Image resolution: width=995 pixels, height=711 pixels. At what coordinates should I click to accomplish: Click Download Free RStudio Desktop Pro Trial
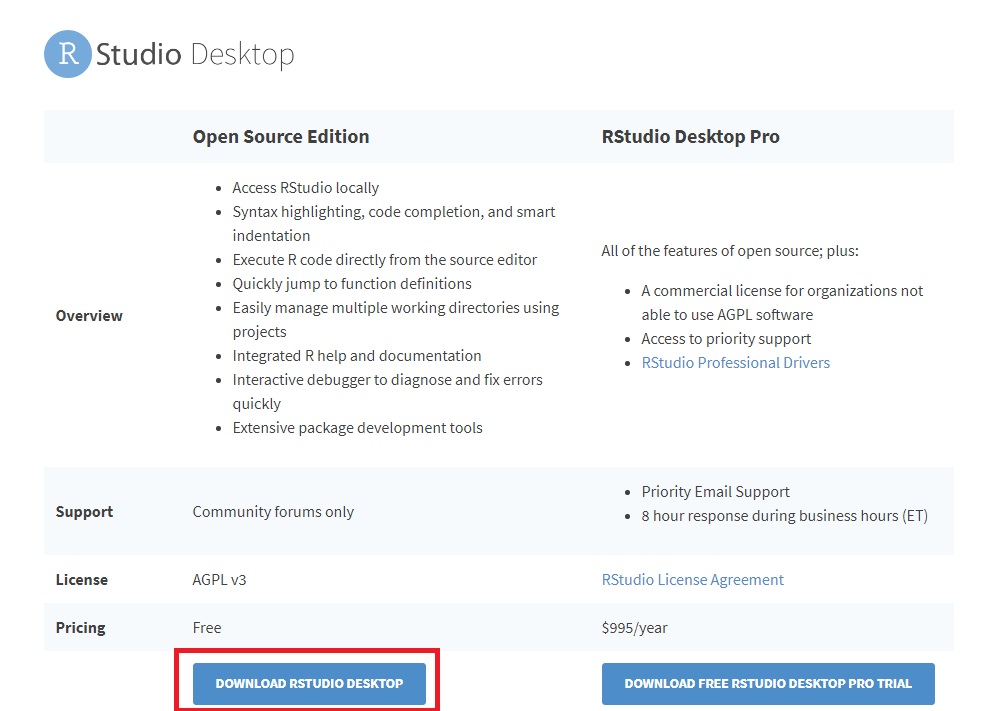click(x=768, y=684)
